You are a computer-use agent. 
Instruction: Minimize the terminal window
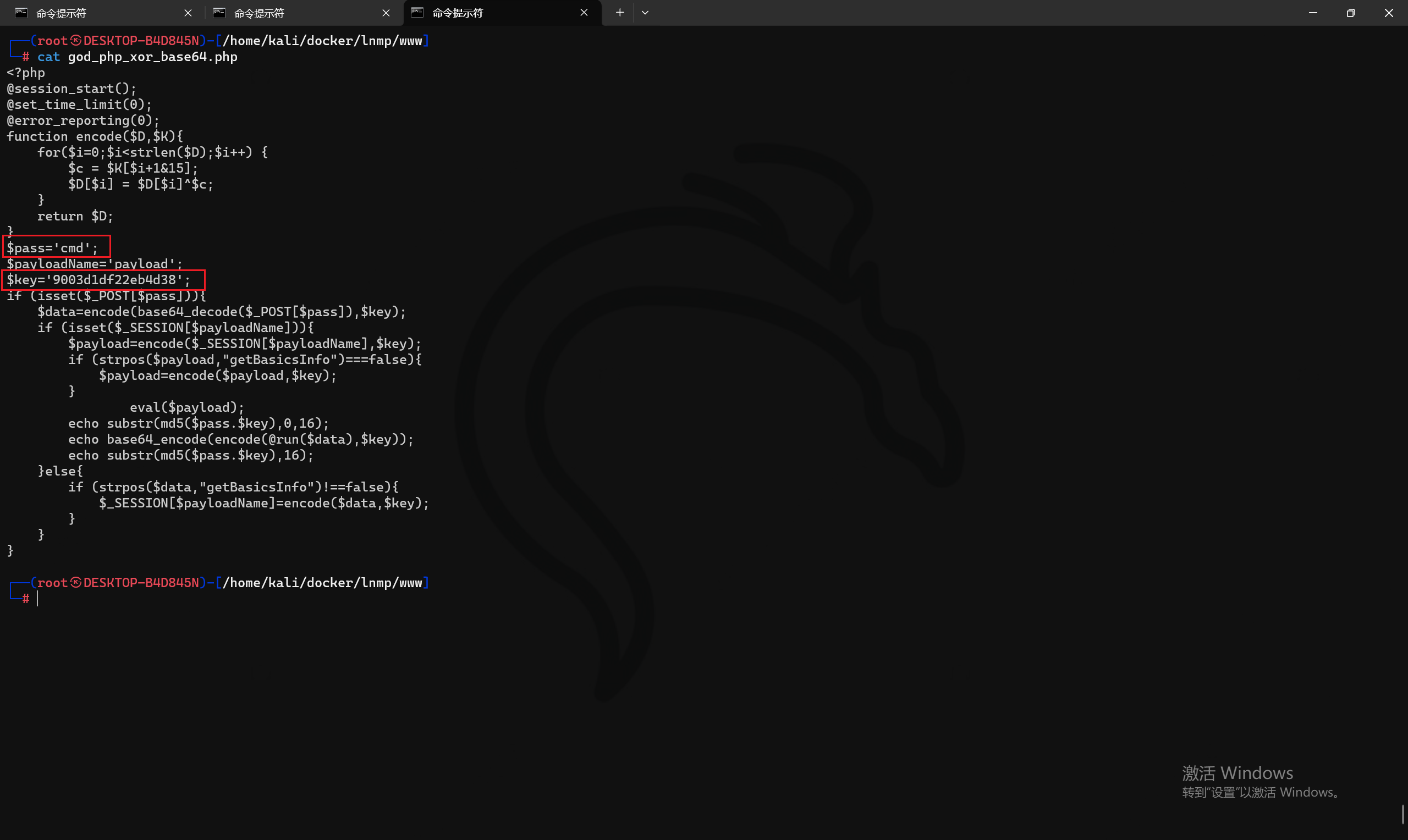click(1312, 13)
